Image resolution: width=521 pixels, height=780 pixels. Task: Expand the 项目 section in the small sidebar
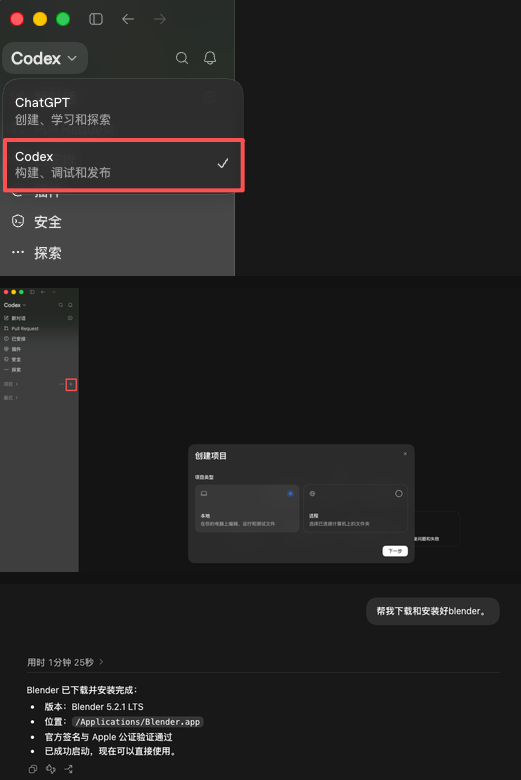coord(11,384)
